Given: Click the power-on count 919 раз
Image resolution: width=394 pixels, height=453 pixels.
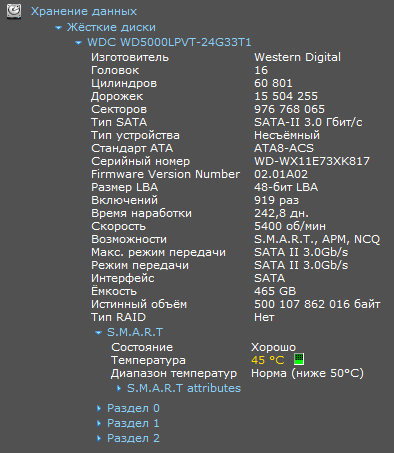Looking at the screenshot, I should (x=276, y=200).
